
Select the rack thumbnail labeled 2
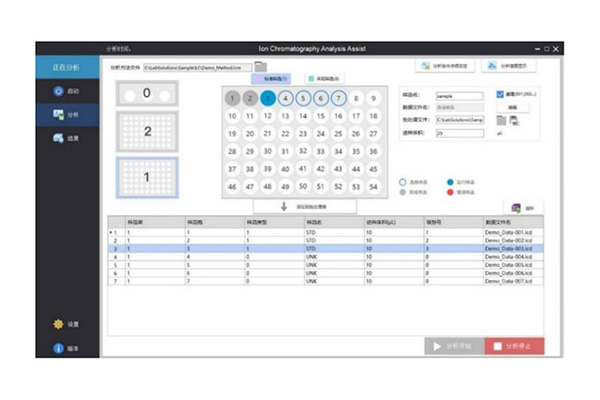(x=147, y=132)
